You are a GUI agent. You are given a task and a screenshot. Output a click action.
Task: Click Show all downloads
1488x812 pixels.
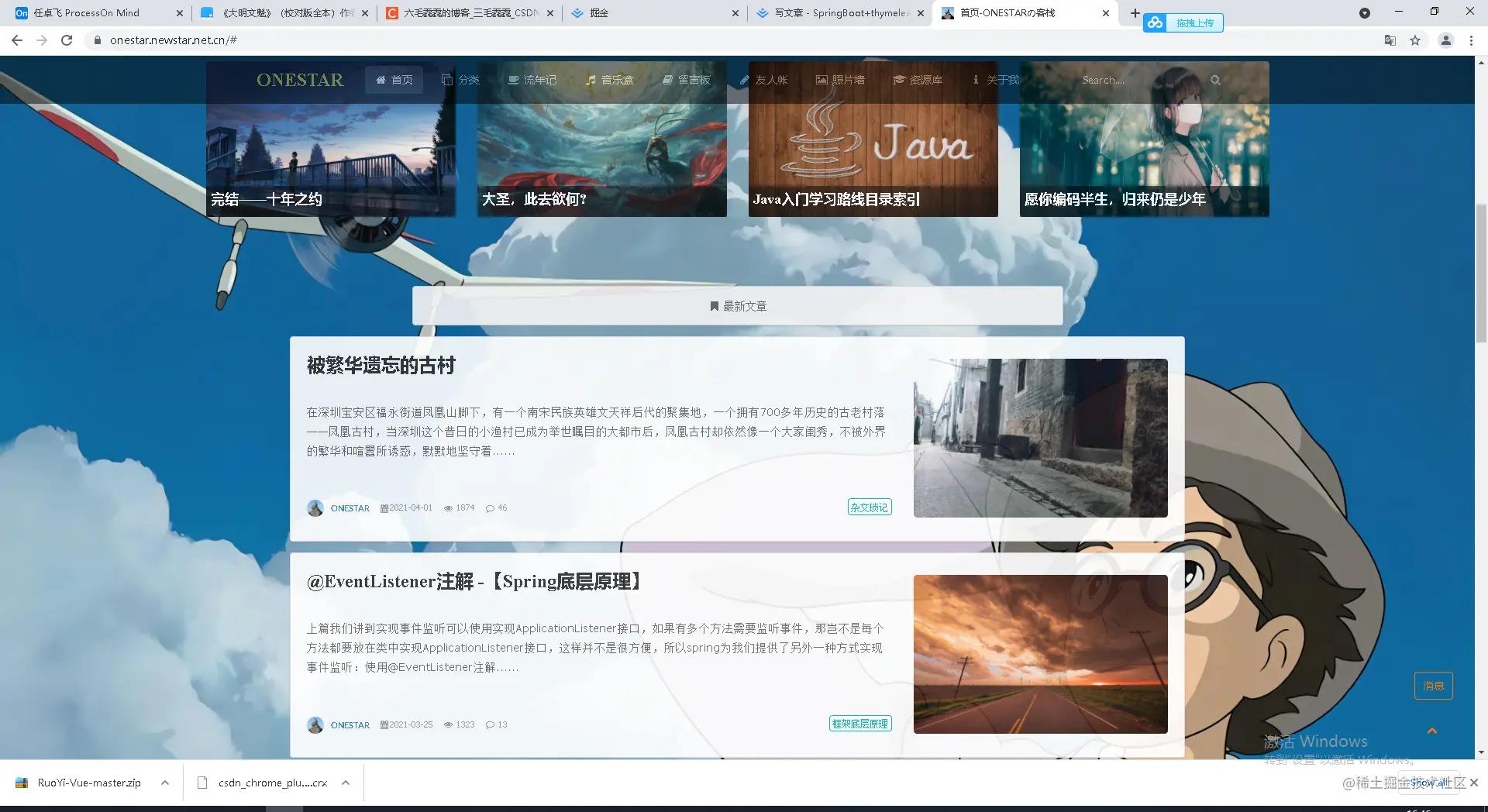point(1430,783)
